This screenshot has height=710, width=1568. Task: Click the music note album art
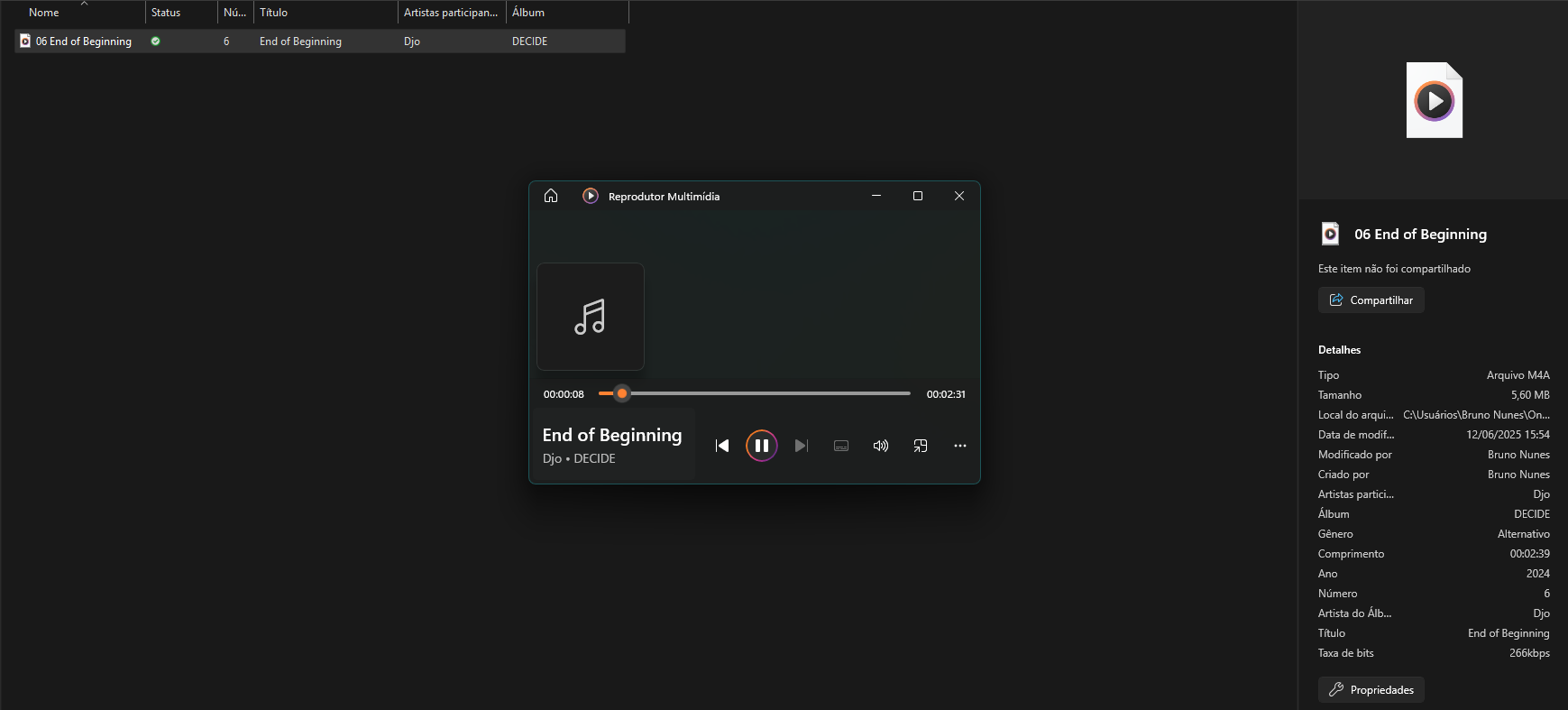point(591,317)
